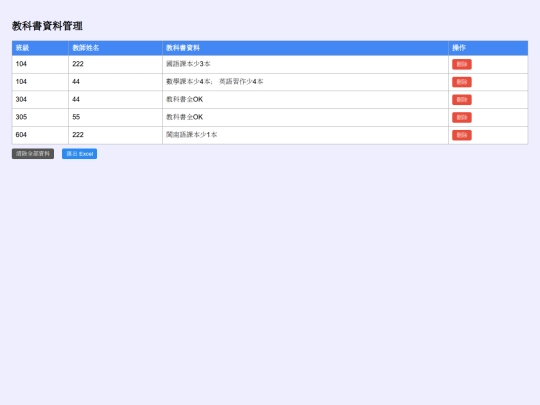Image resolution: width=540 pixels, height=405 pixels.
Task: Click the 教科書資料 column header
Action: (305, 48)
